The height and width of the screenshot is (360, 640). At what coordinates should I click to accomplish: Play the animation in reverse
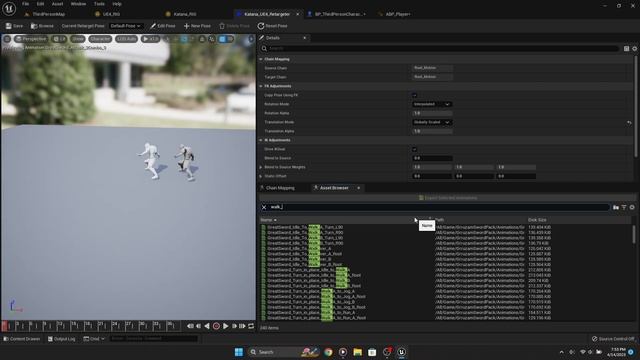[x=207, y=326]
